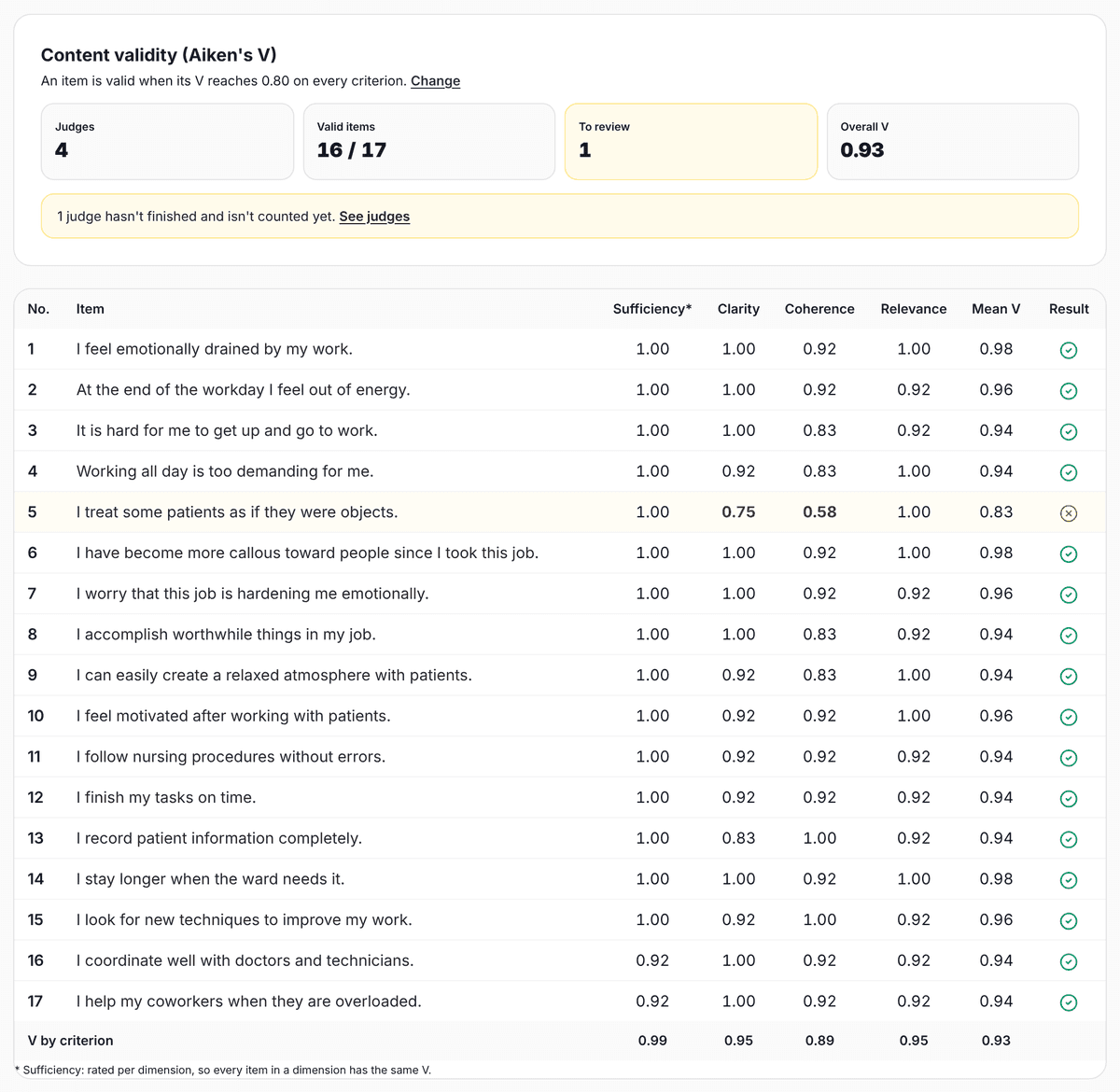
Task: Click the result checkmark for item 17
Action: point(1069,1002)
